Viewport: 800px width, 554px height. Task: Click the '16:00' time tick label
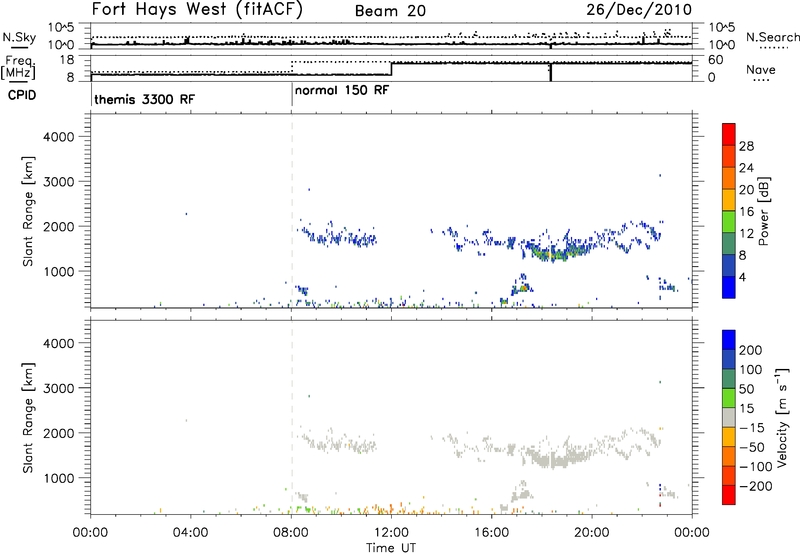pos(491,533)
